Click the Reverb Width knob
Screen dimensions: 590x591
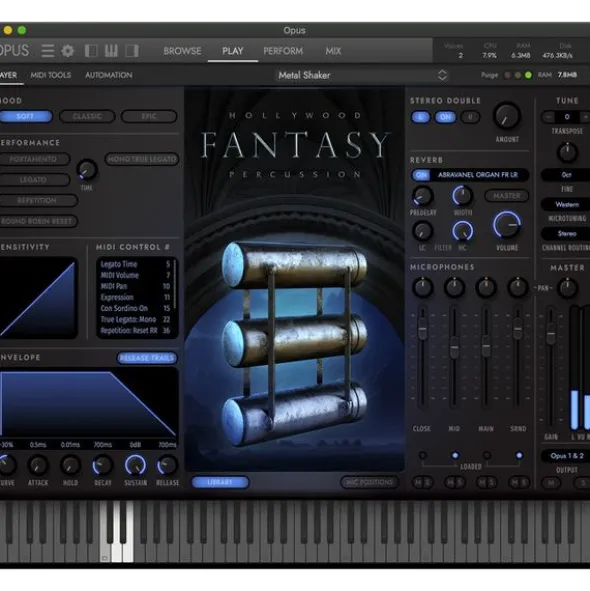coord(462,196)
